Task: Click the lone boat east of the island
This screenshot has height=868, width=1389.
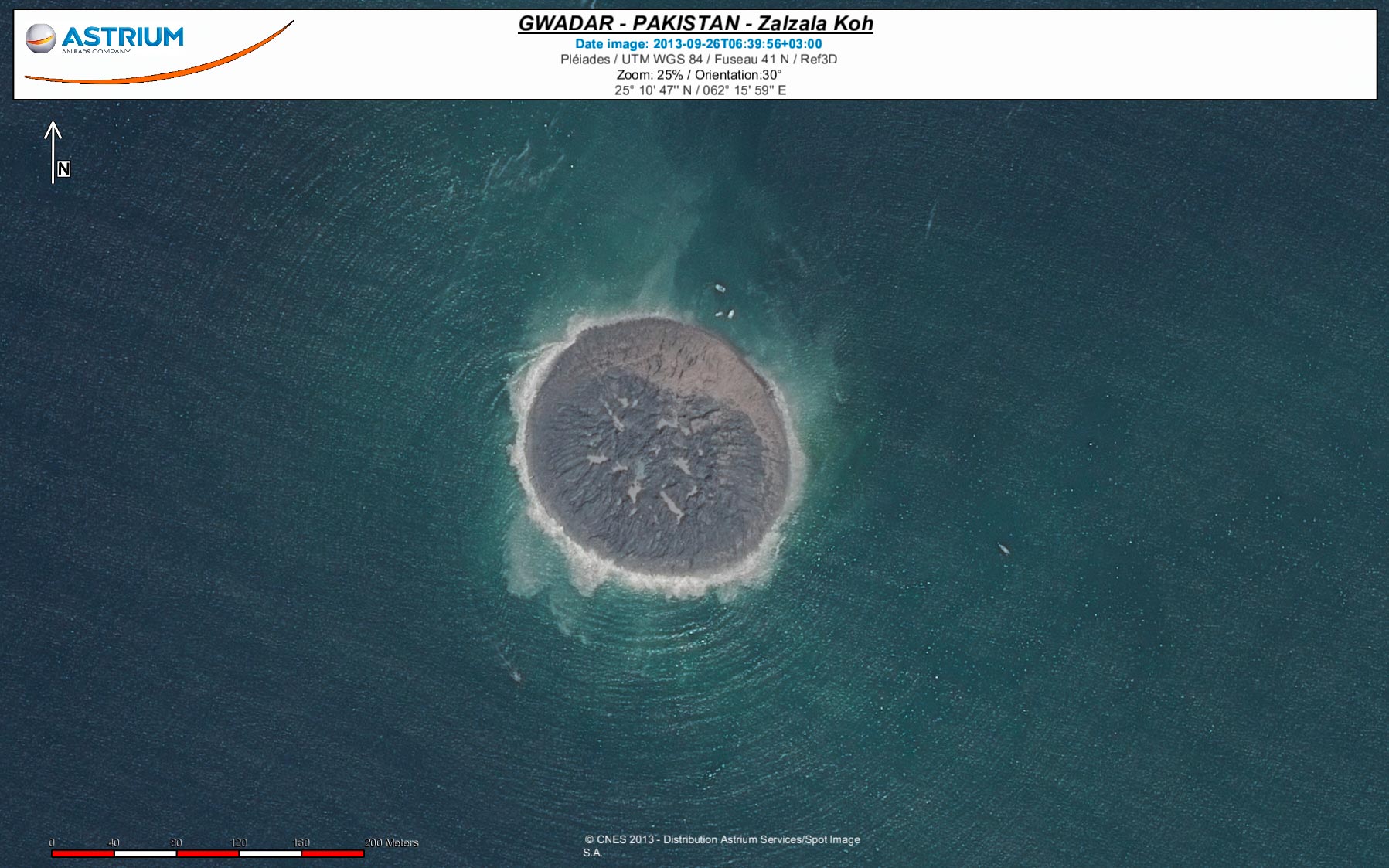Action: point(1003,549)
